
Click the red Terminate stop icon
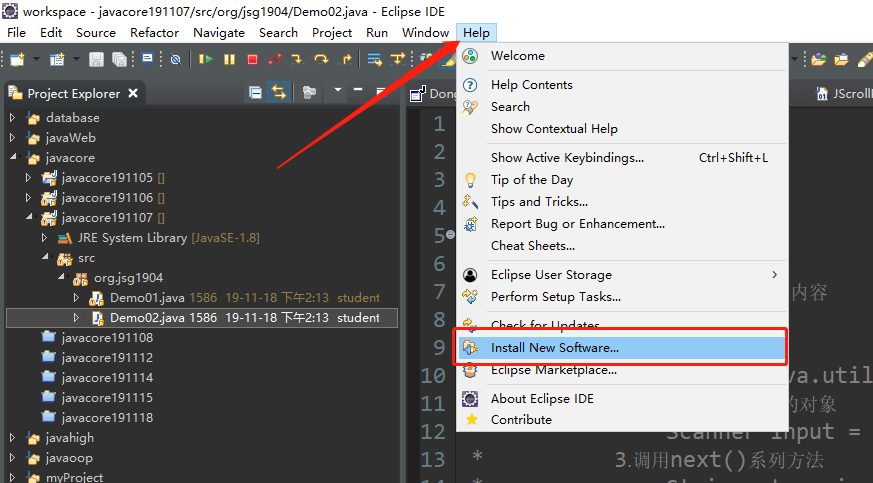click(252, 59)
